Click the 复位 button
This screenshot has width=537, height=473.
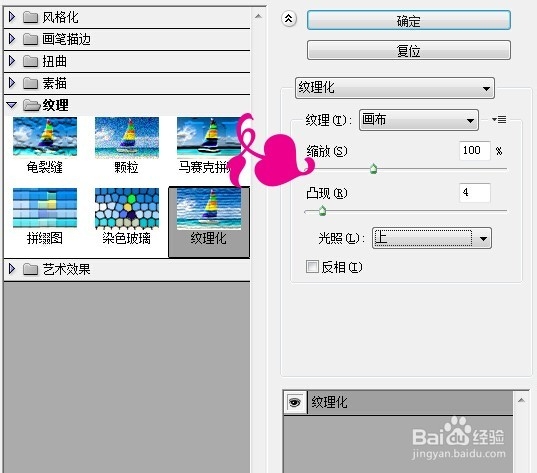(409, 50)
